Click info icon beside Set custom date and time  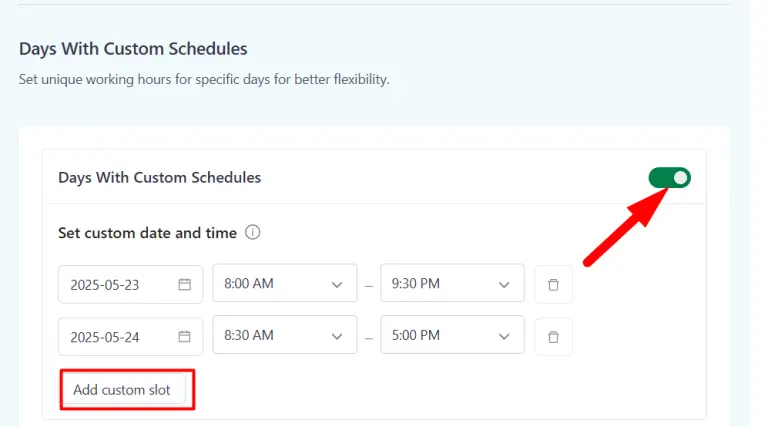pyautogui.click(x=253, y=233)
